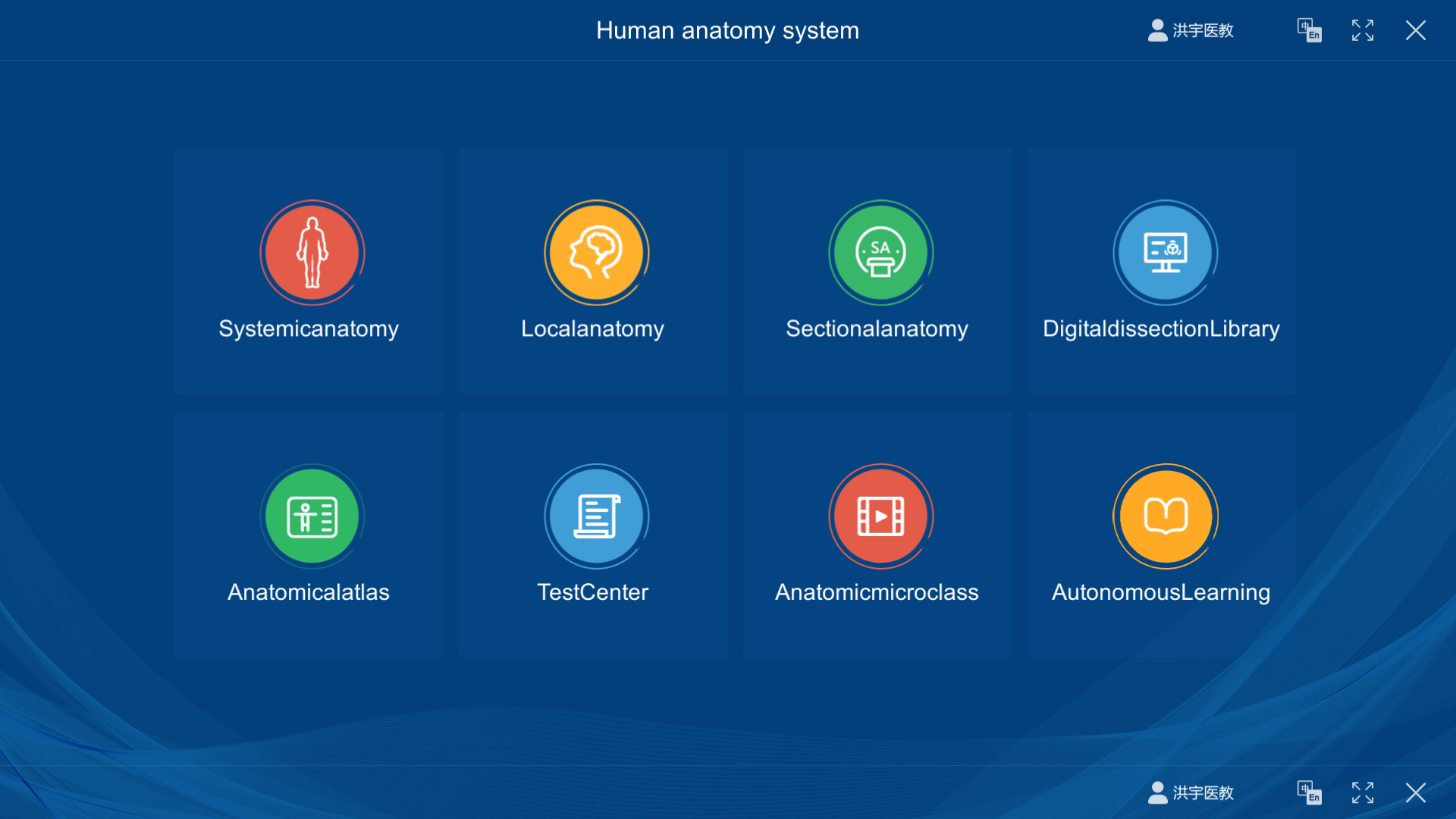Click the Sectionalanatomy label
Viewport: 1456px width, 819px height.
click(x=877, y=329)
